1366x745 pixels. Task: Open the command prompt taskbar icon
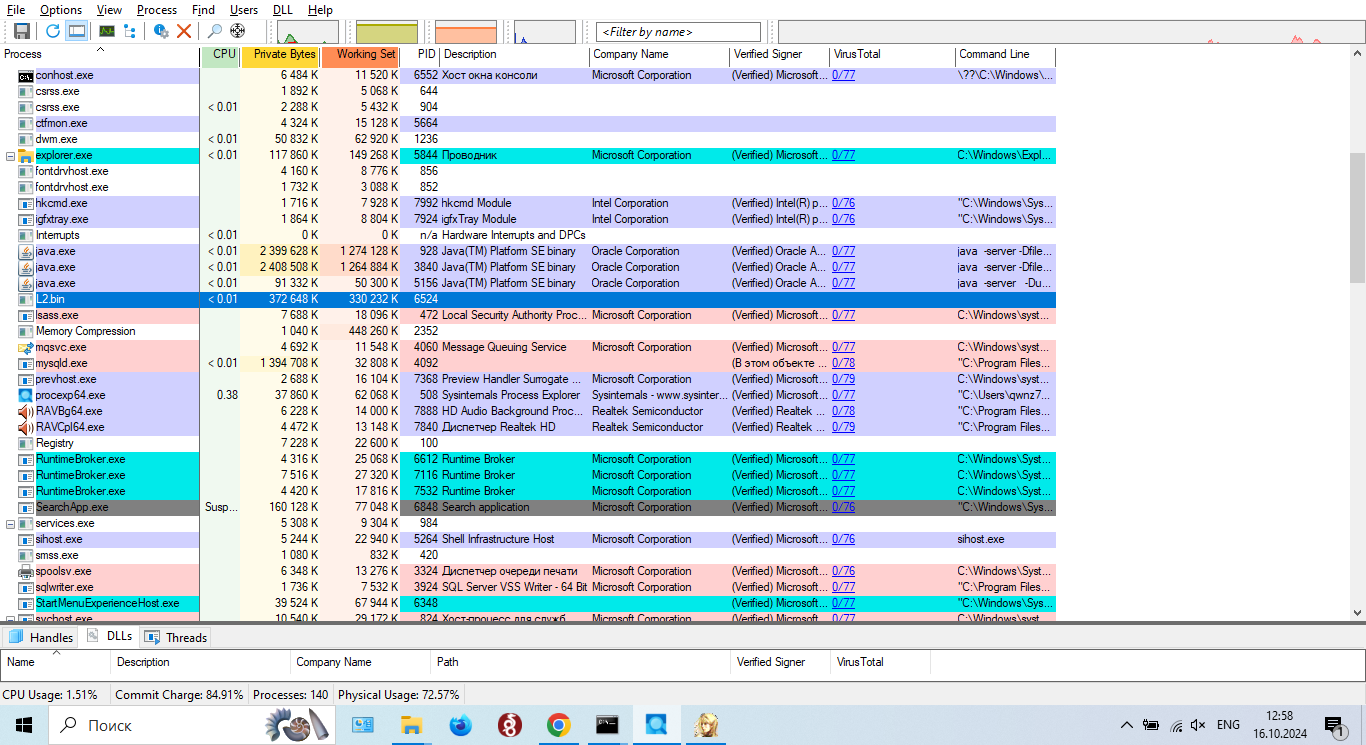607,725
